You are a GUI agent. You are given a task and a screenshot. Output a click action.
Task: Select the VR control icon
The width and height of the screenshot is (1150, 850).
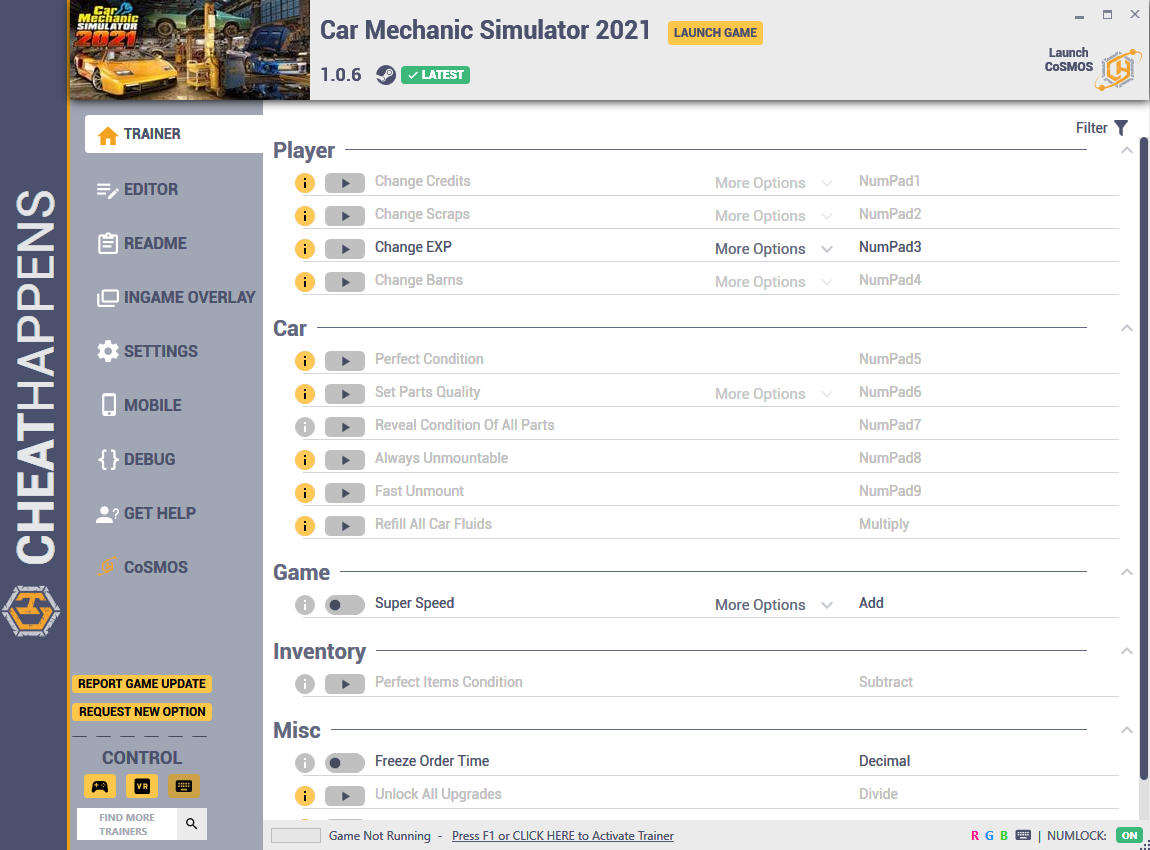coord(142,786)
